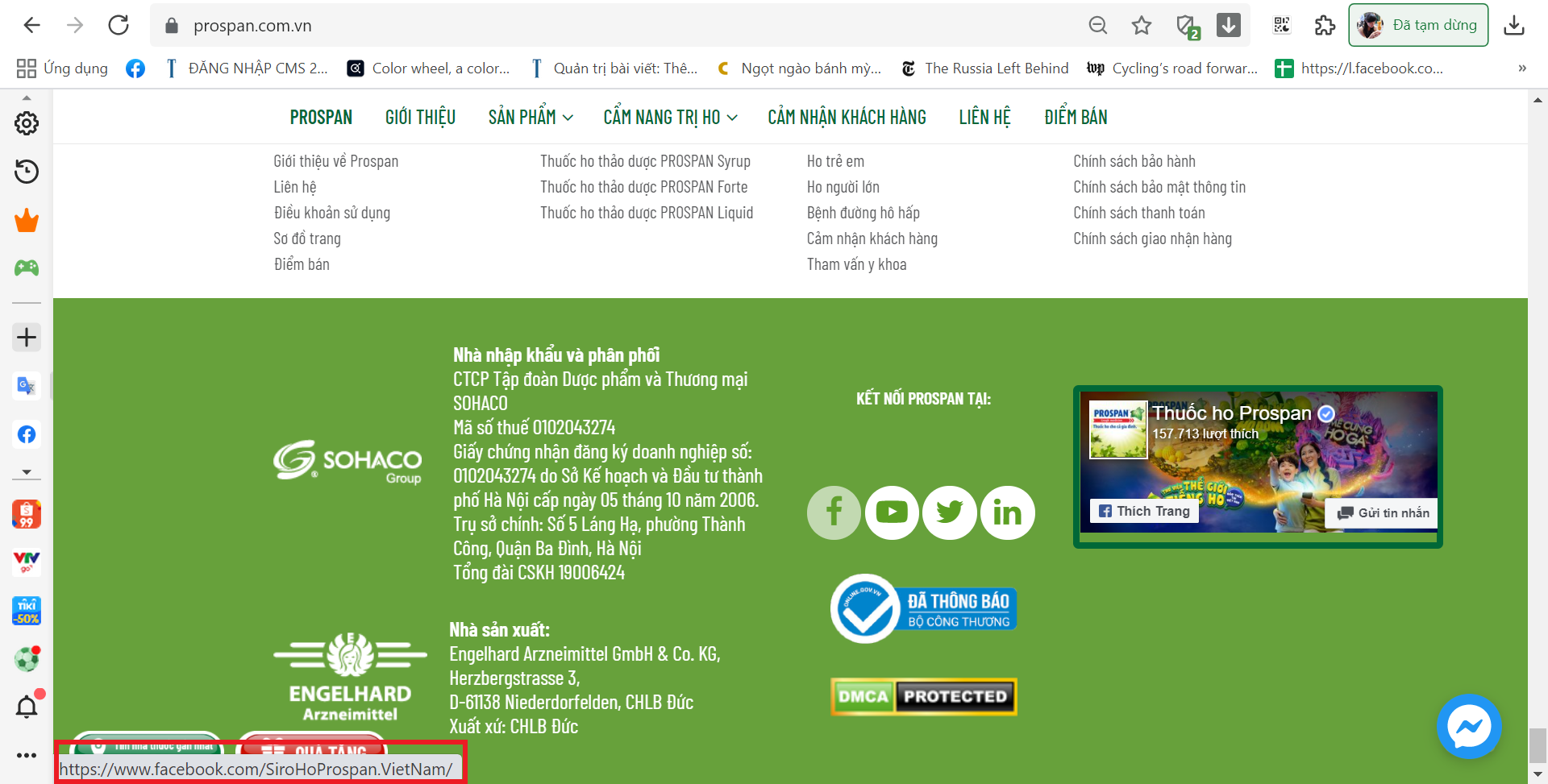Go to GIỚI THIỆU menu item
The height and width of the screenshot is (784, 1548).
click(420, 118)
